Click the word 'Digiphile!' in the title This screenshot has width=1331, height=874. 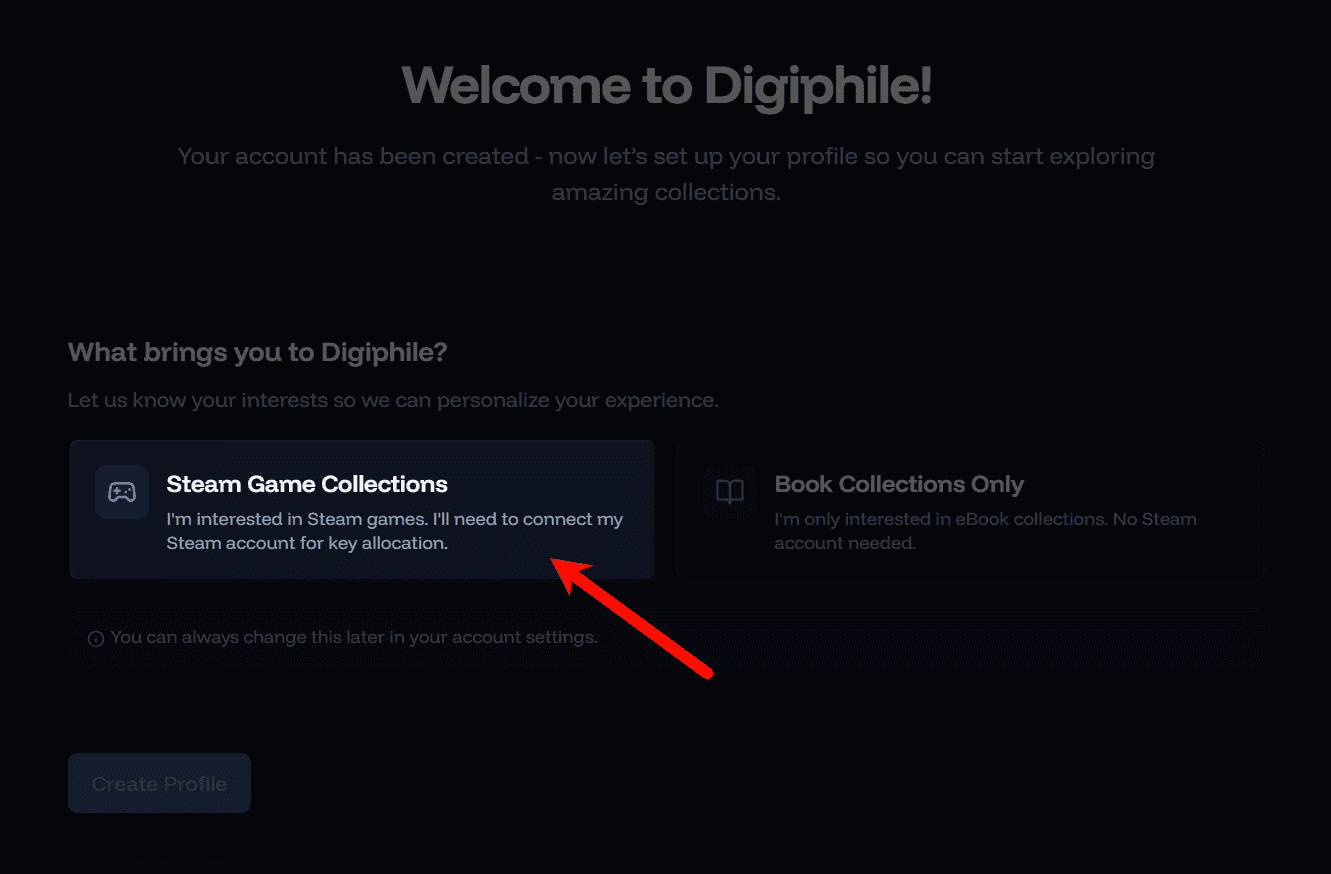(818, 85)
